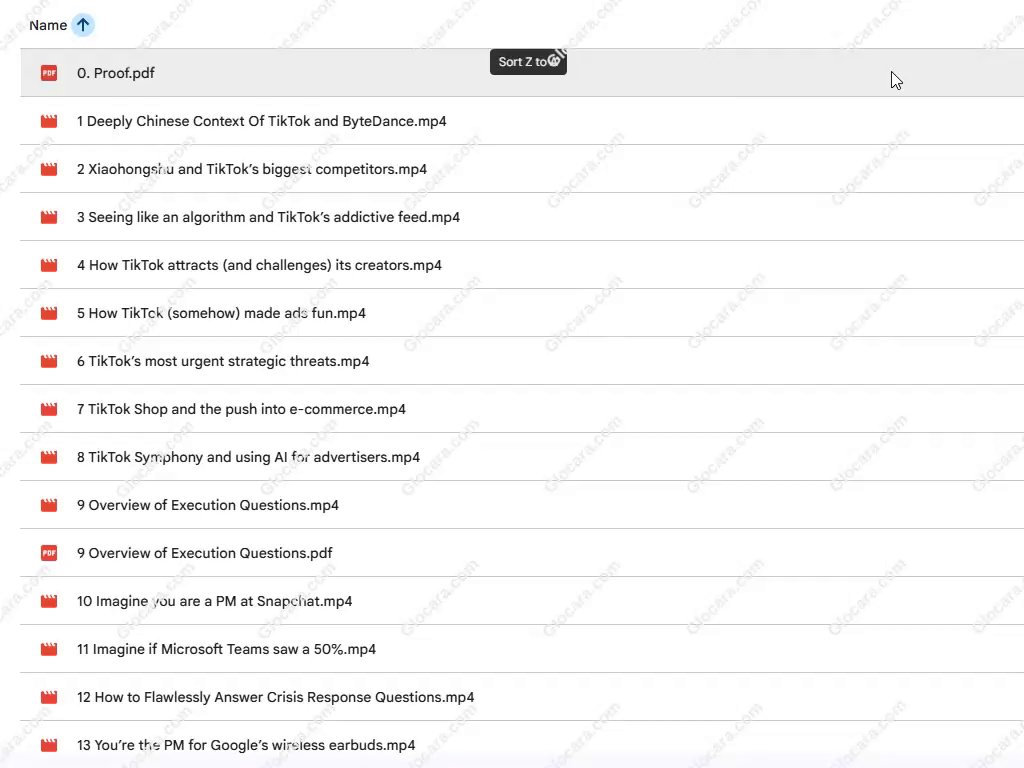
Task: Click video icon for Crisis Response Questions file
Action: pos(49,697)
